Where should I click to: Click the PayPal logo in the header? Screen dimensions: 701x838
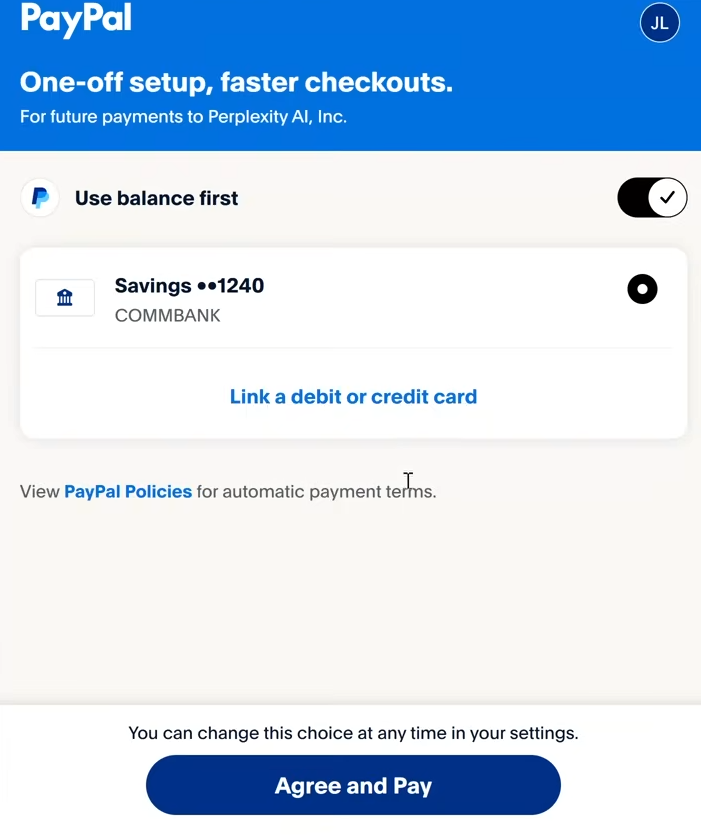pyautogui.click(x=76, y=21)
